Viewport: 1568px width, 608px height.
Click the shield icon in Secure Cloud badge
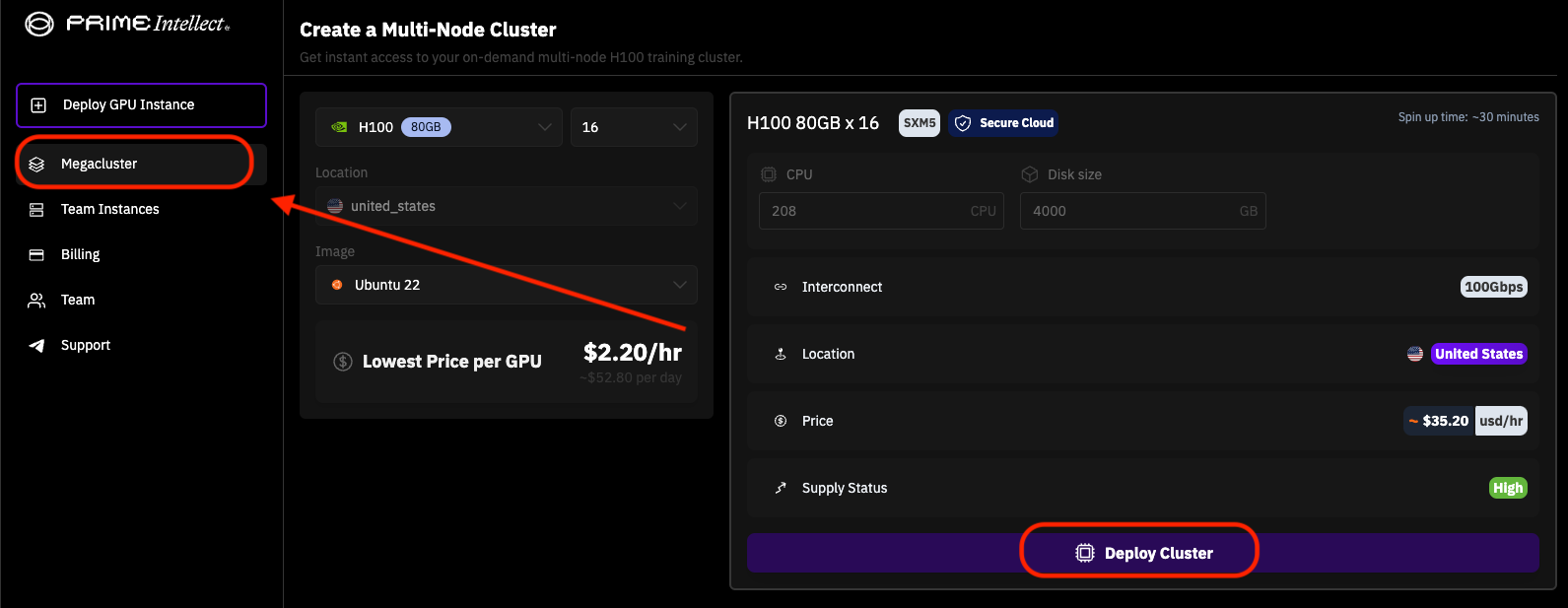pos(963,123)
